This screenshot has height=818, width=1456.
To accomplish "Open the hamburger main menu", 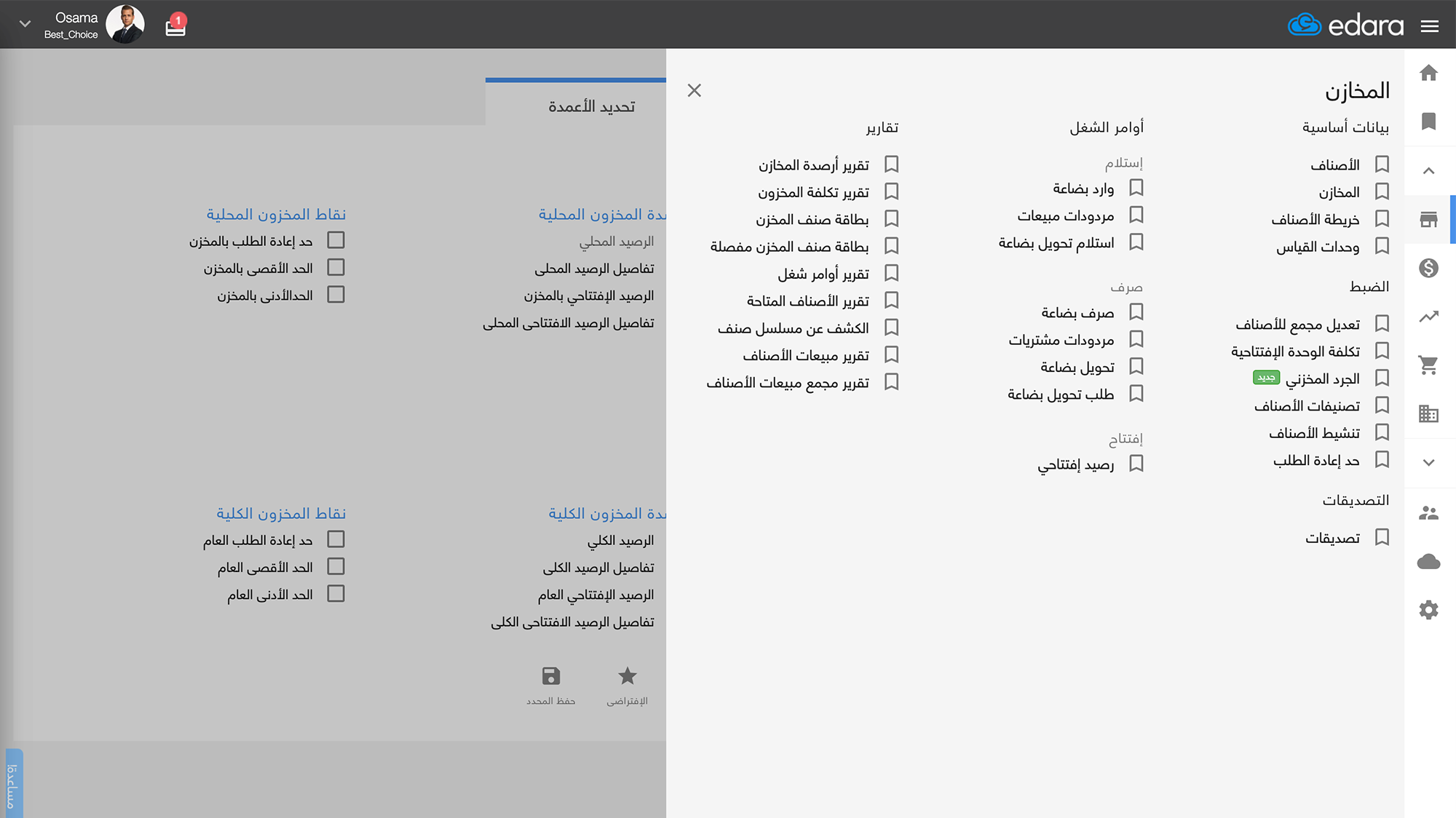I will pyautogui.click(x=1429, y=26).
